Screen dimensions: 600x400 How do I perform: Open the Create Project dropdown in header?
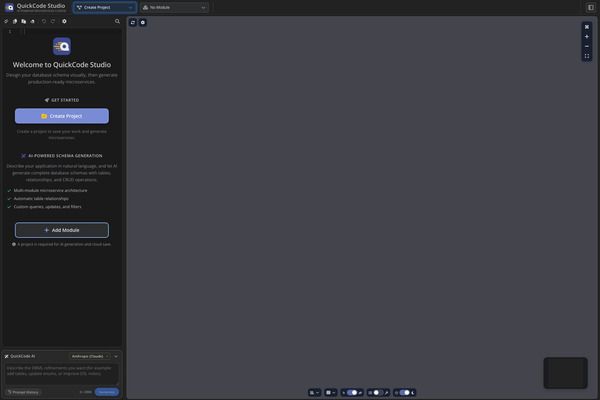pos(105,7)
